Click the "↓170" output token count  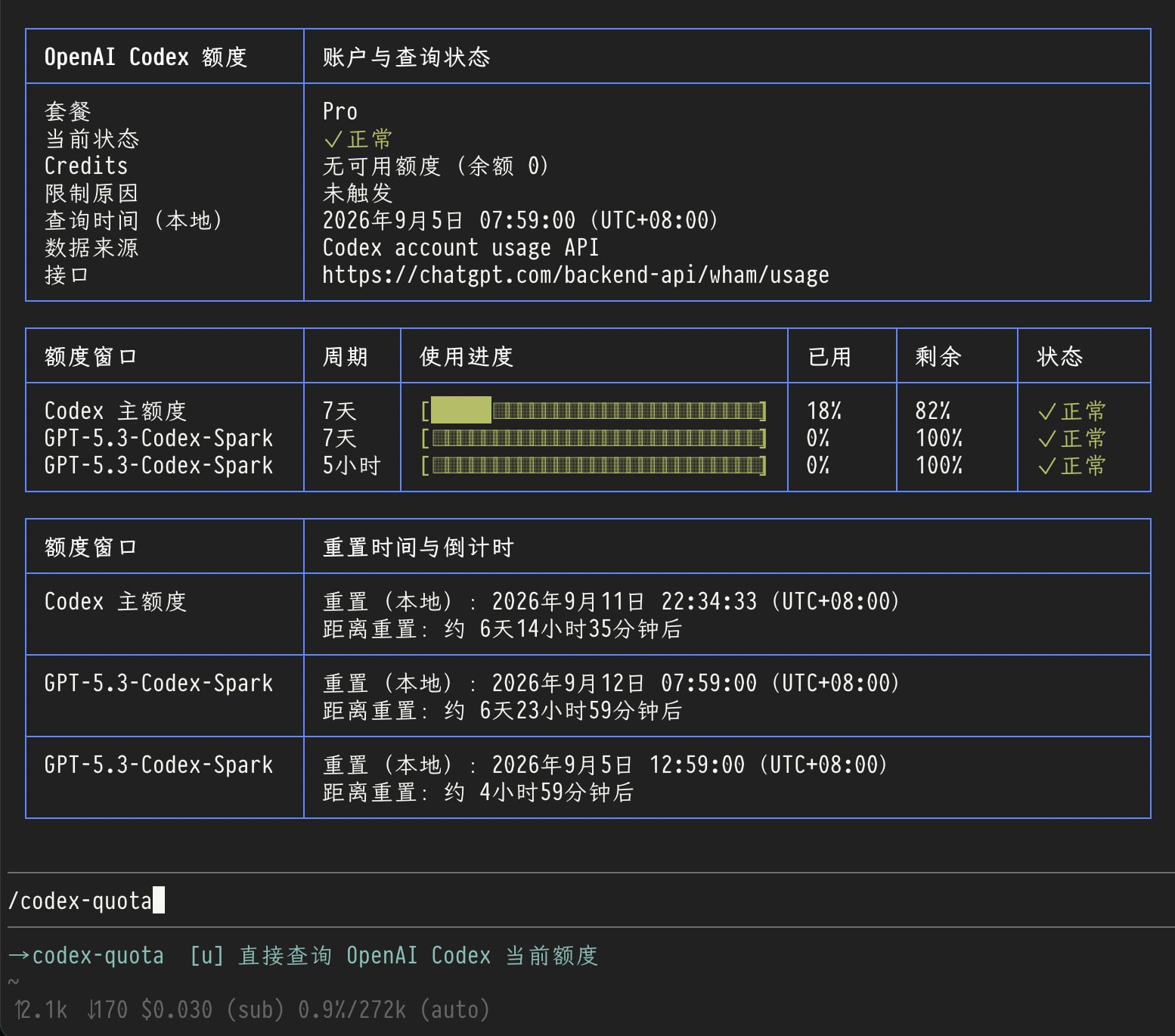(x=107, y=1010)
